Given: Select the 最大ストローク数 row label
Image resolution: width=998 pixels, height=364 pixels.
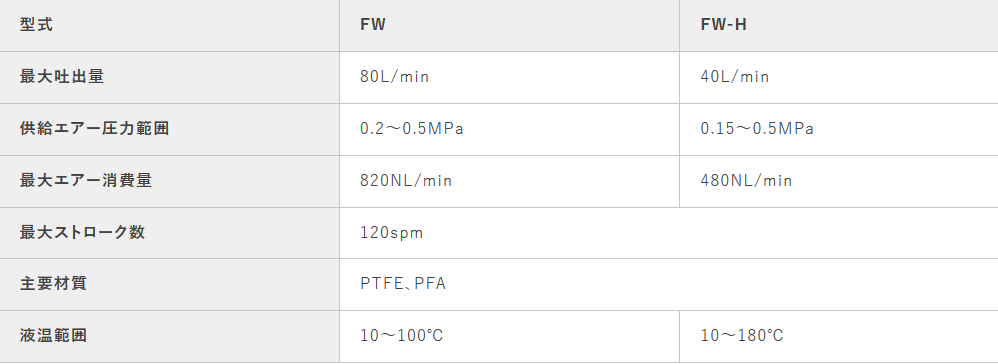Looking at the screenshot, I should [169, 233].
